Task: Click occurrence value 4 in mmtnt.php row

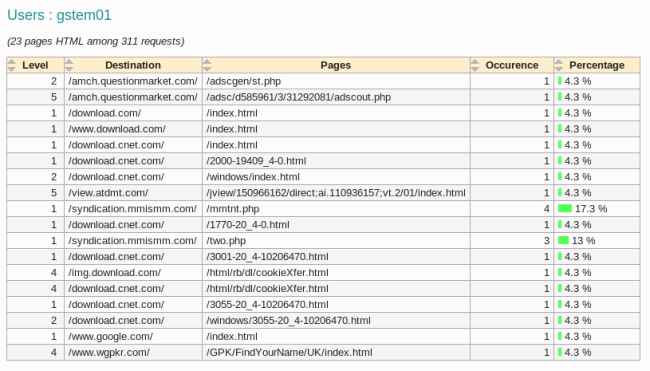Action: [x=546, y=209]
